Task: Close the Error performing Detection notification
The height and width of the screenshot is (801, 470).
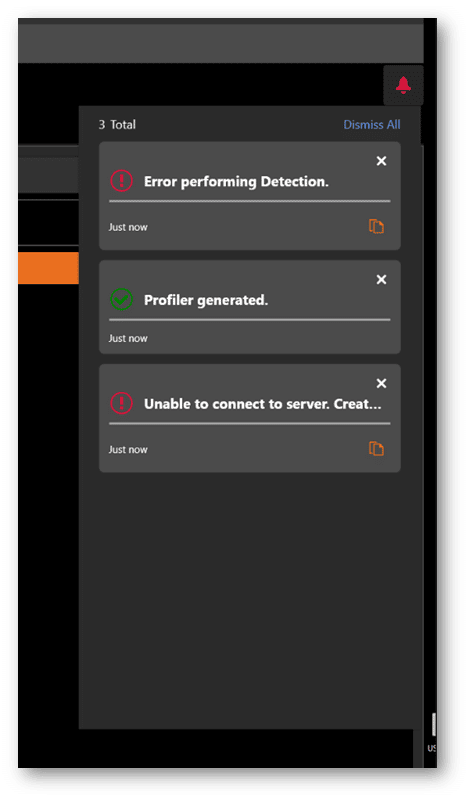Action: (x=381, y=161)
